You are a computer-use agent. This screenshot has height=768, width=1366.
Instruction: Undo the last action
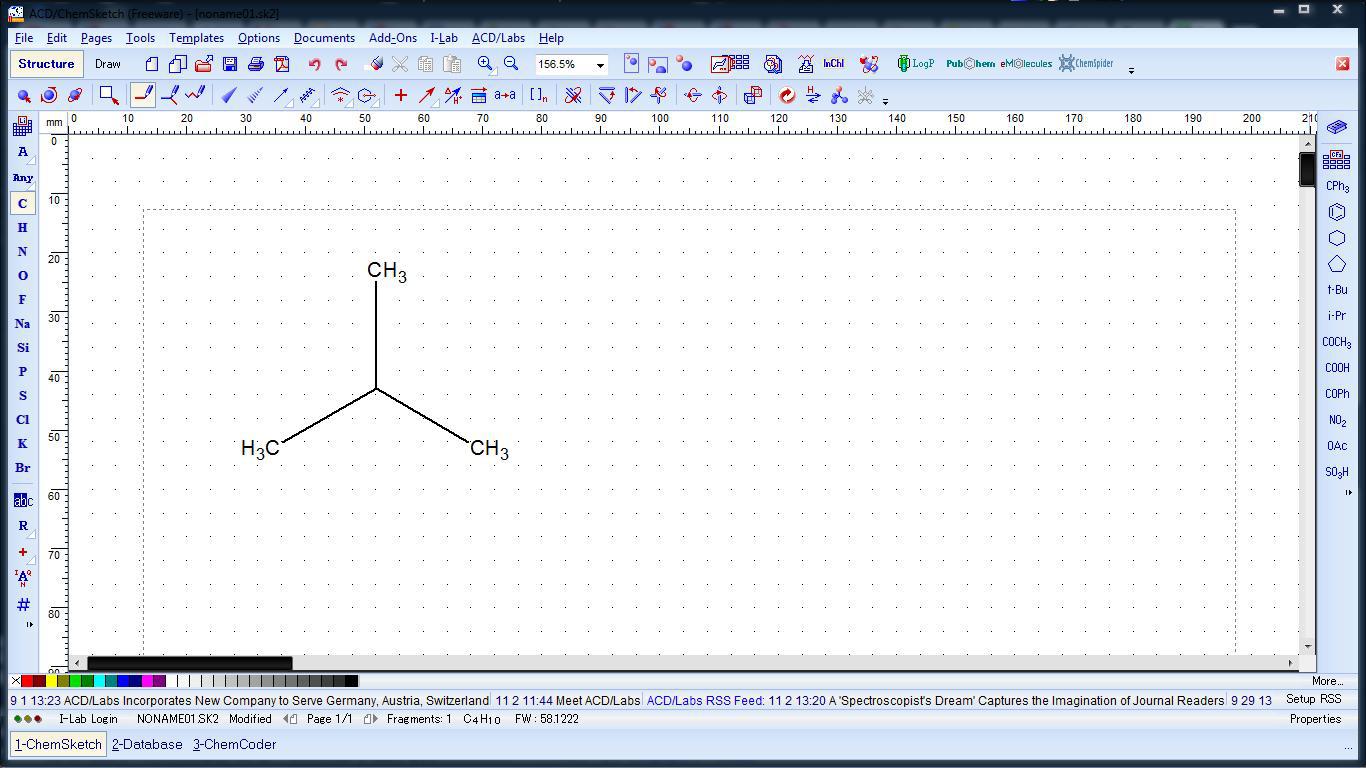314,64
